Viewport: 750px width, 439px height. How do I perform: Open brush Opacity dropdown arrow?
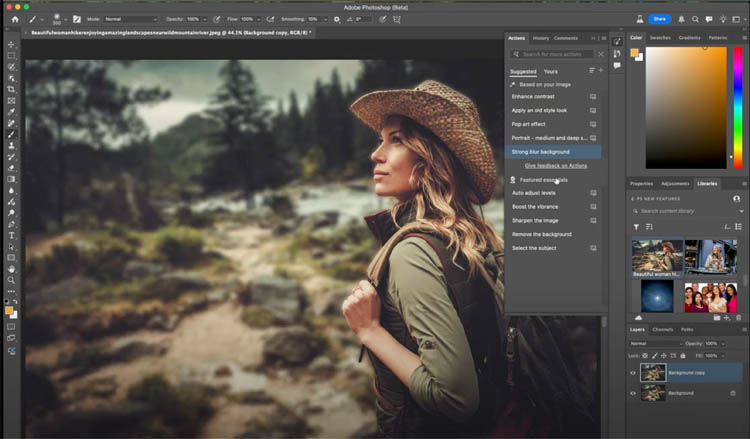point(205,19)
